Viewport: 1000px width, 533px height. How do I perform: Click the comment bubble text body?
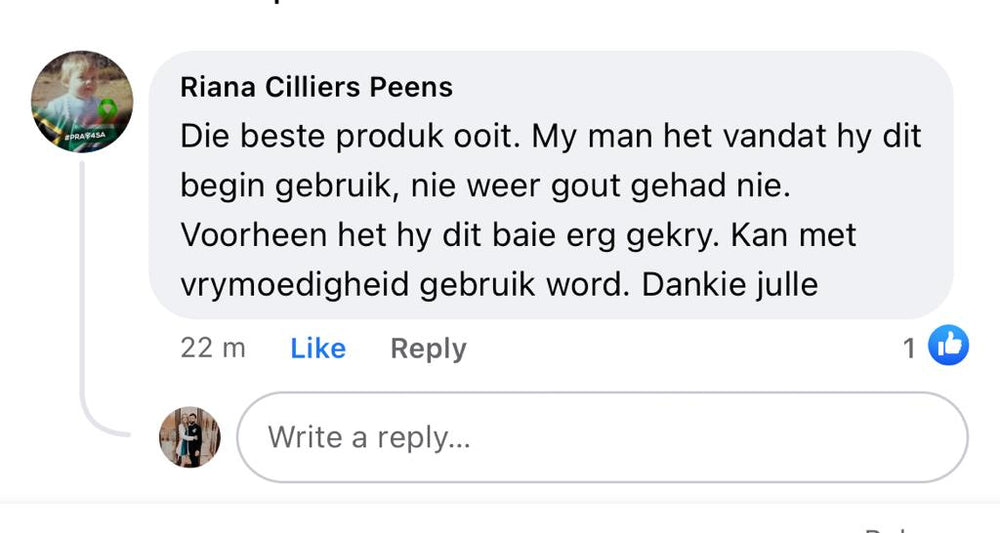[550, 210]
